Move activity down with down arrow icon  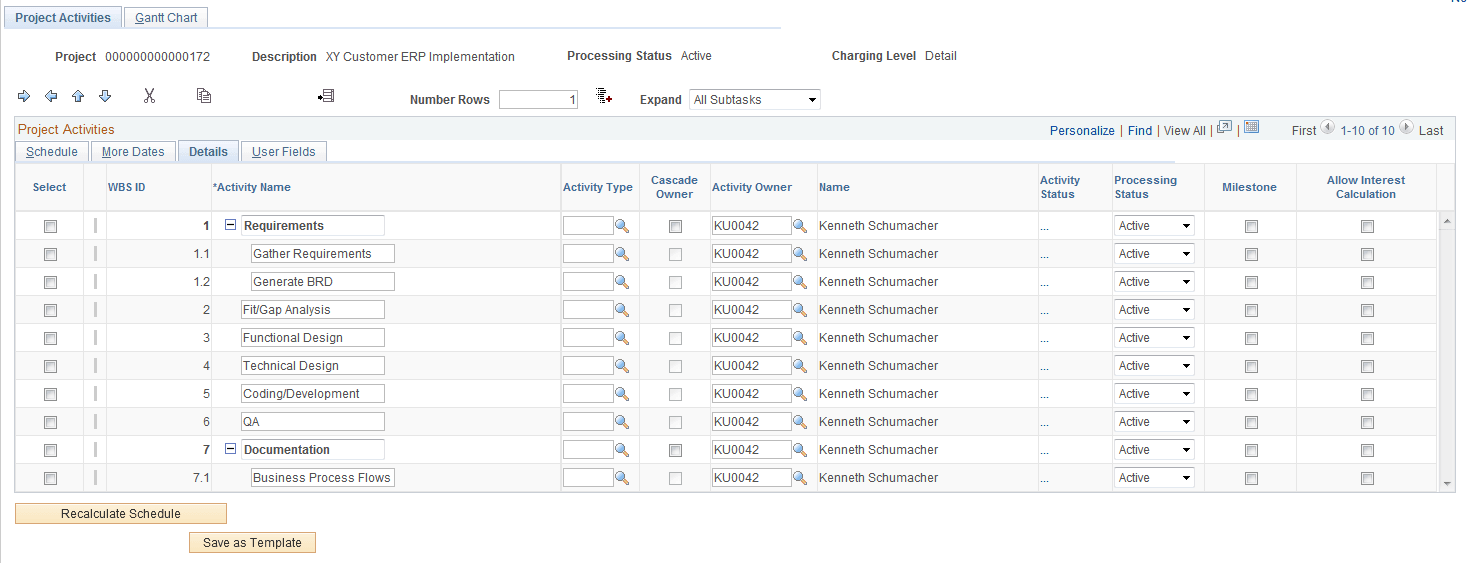[x=105, y=96]
